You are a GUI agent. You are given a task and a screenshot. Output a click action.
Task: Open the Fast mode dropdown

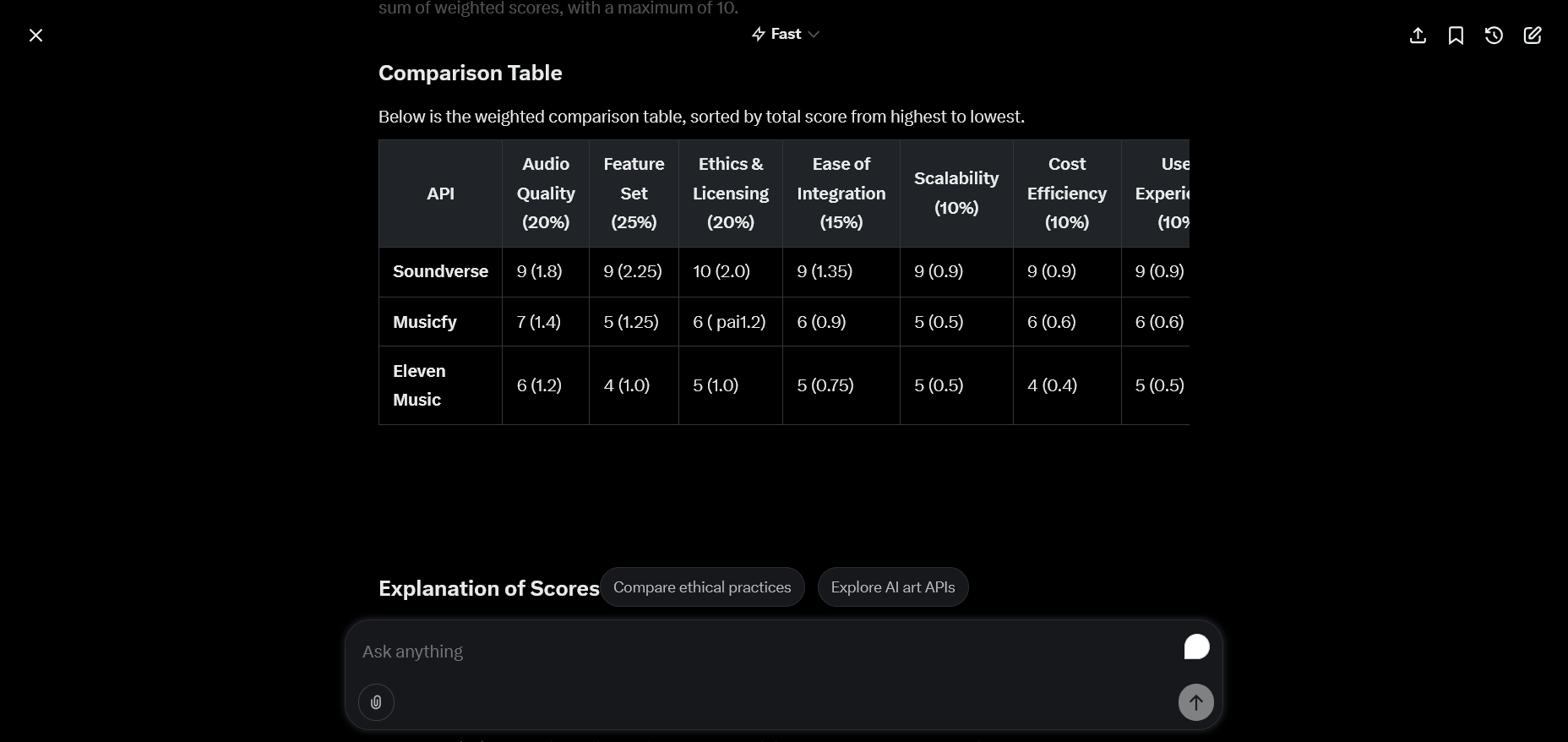coord(785,34)
